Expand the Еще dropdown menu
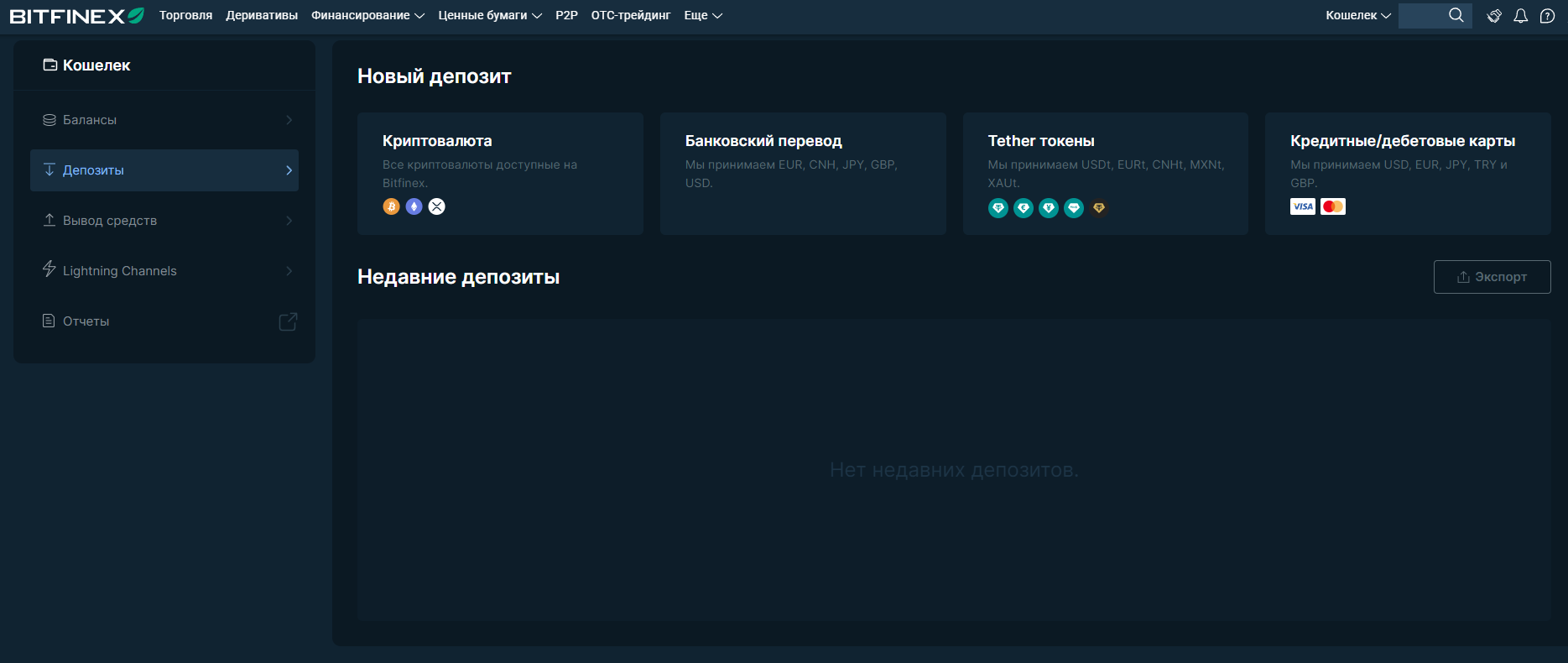Viewport: 1568px width, 663px height. 703,15
